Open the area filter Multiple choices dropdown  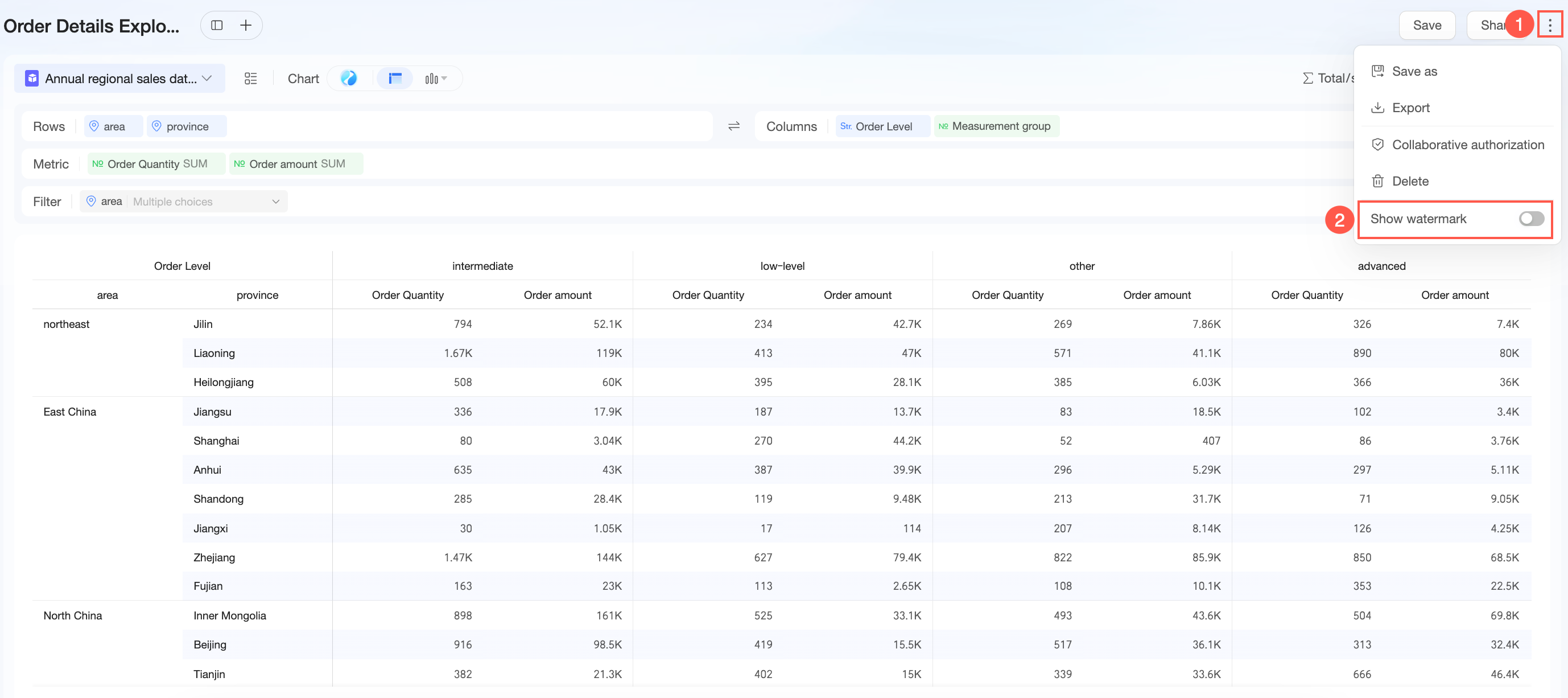[x=184, y=202]
